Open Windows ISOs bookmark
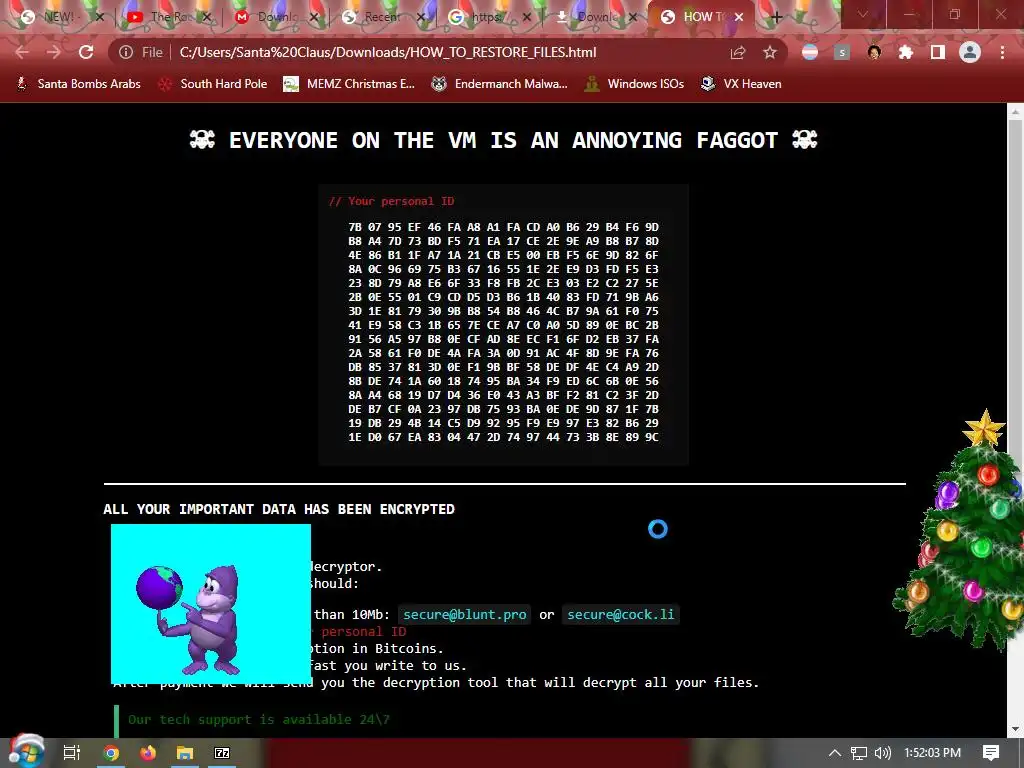This screenshot has height=768, width=1024. point(634,84)
